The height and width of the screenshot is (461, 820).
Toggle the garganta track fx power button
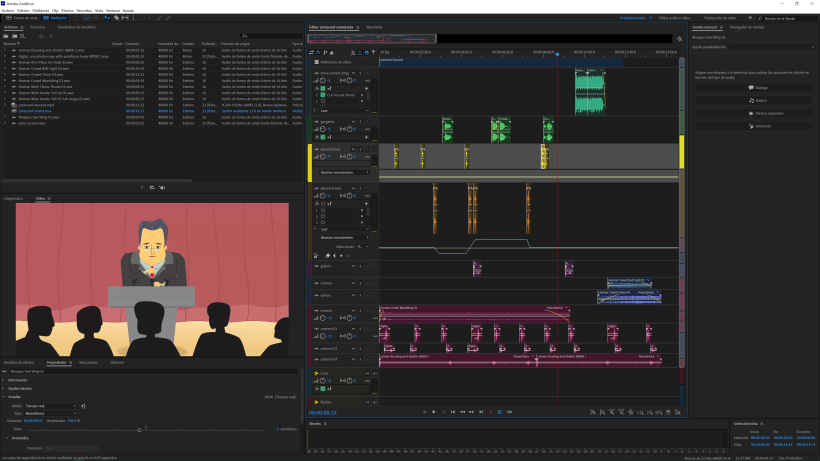click(323, 137)
